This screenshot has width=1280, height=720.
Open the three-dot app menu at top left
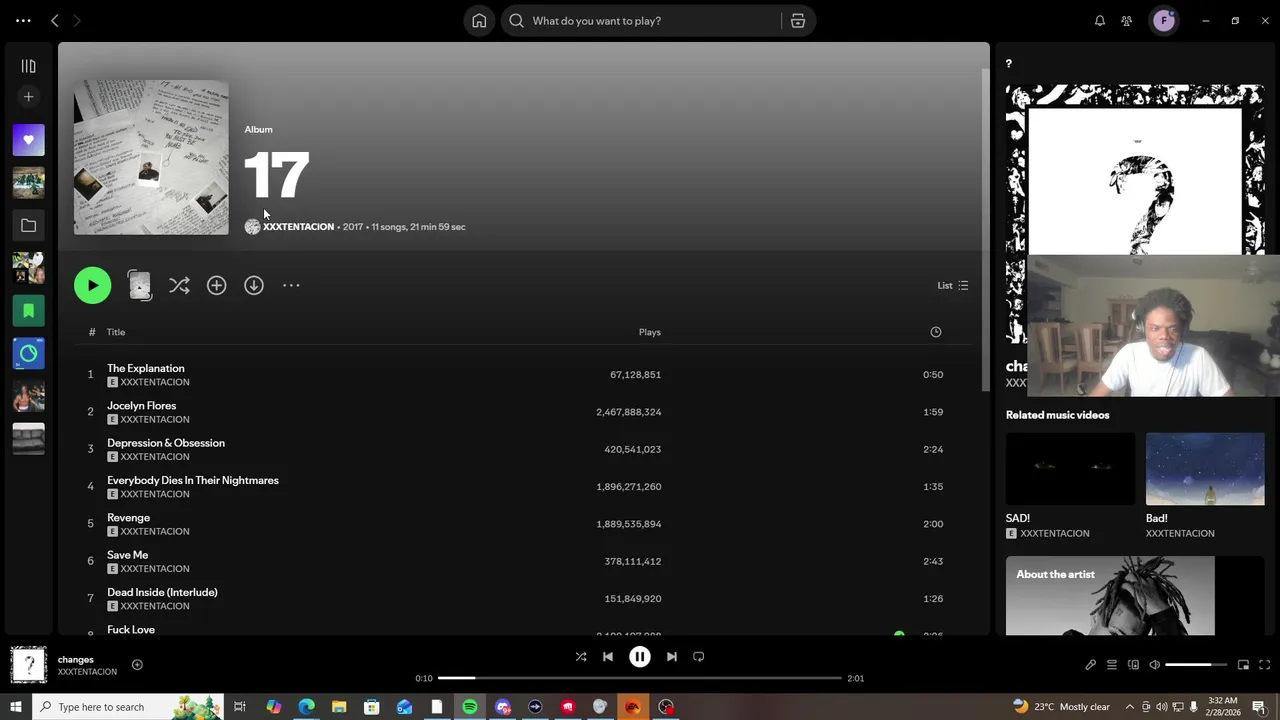23,21
